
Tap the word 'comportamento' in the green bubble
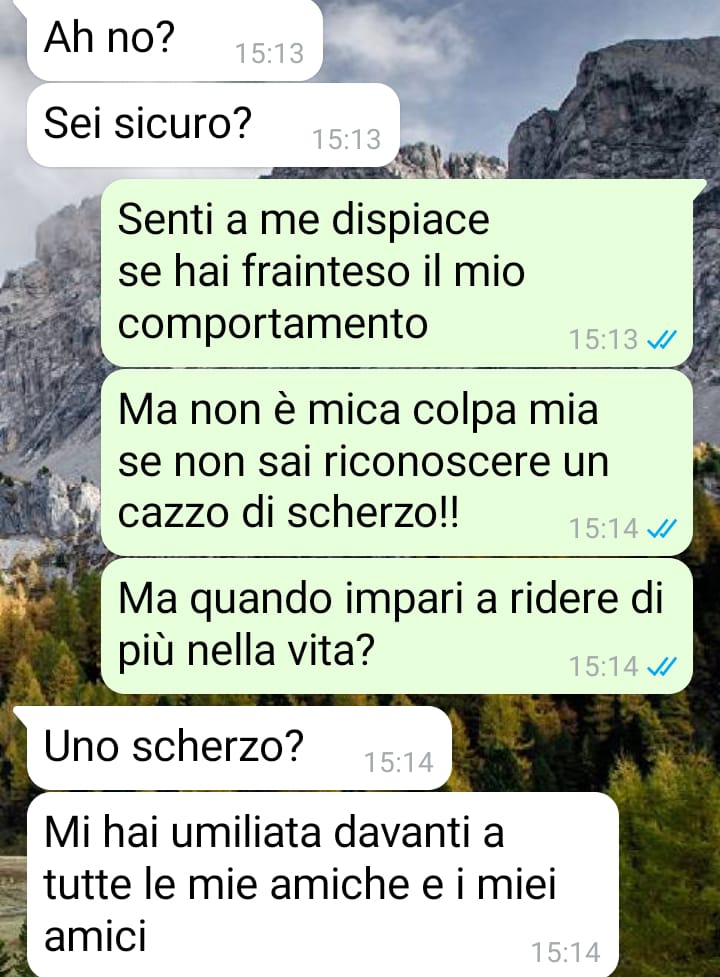point(273,325)
